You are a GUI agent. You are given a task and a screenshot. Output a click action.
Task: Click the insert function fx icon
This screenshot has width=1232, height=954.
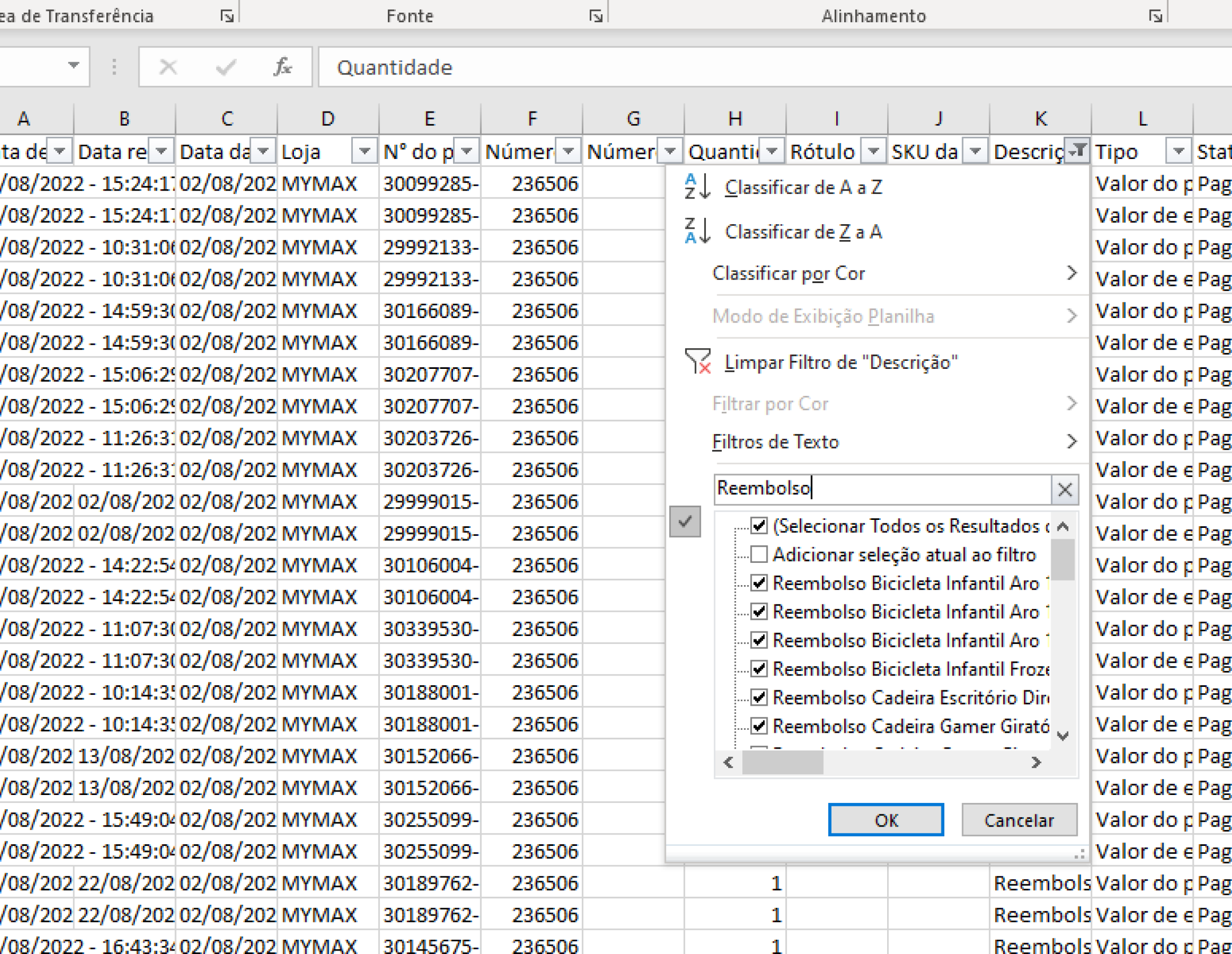[x=282, y=67]
